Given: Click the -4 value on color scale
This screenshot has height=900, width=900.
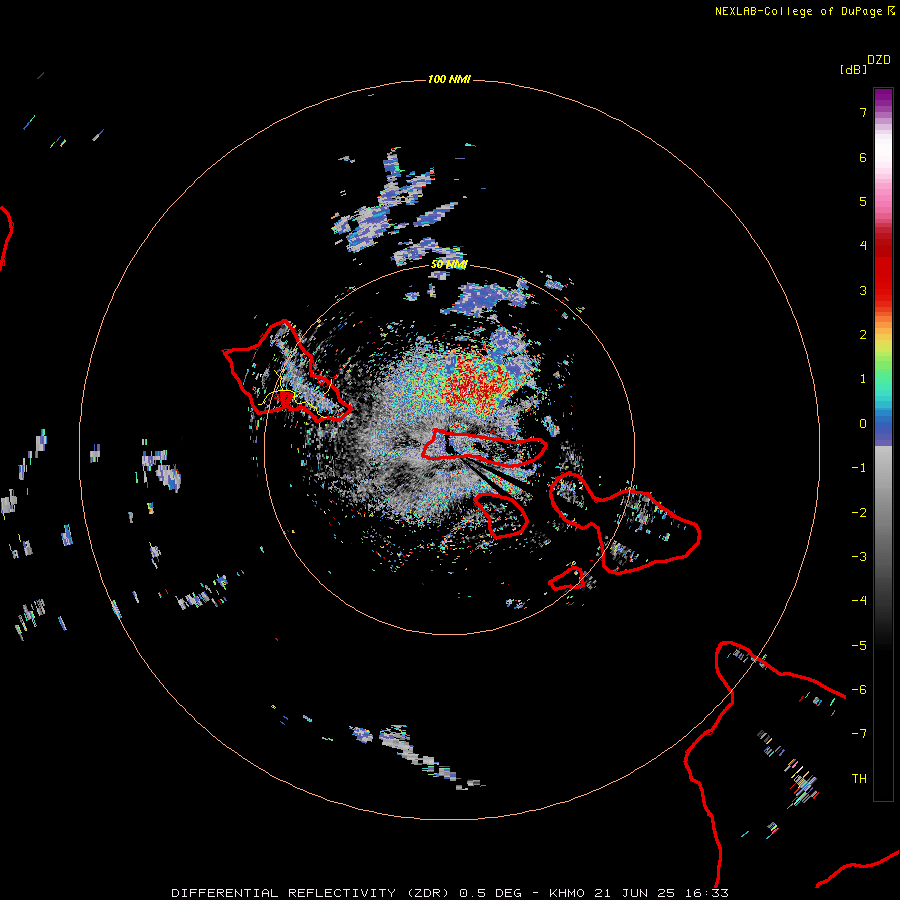Looking at the screenshot, I should tap(859, 601).
